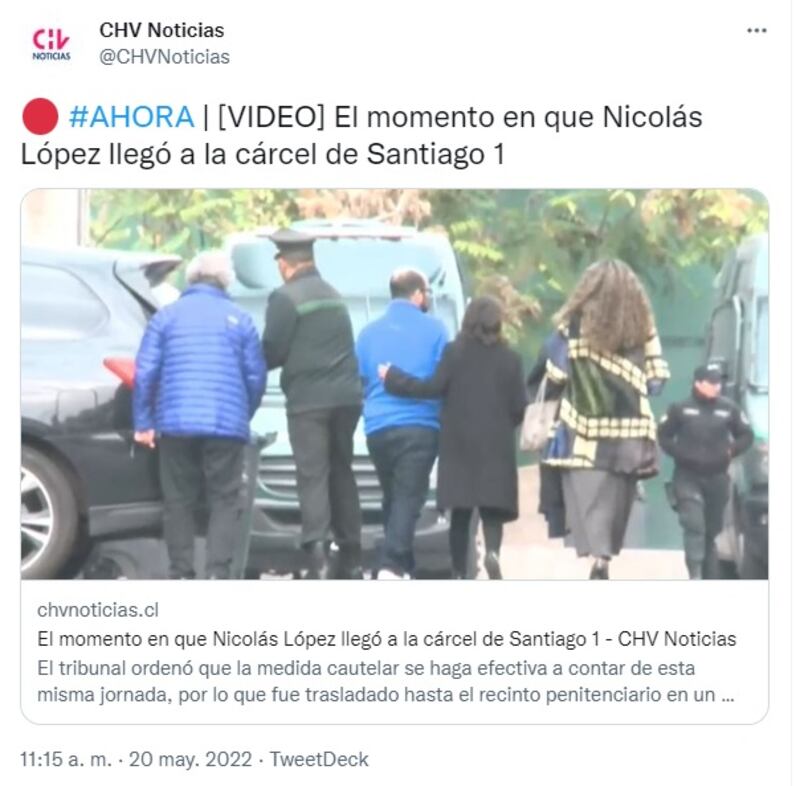Viewport: 800px width, 786px height.
Task: Open the TweetDeck source label
Action: click(x=319, y=759)
